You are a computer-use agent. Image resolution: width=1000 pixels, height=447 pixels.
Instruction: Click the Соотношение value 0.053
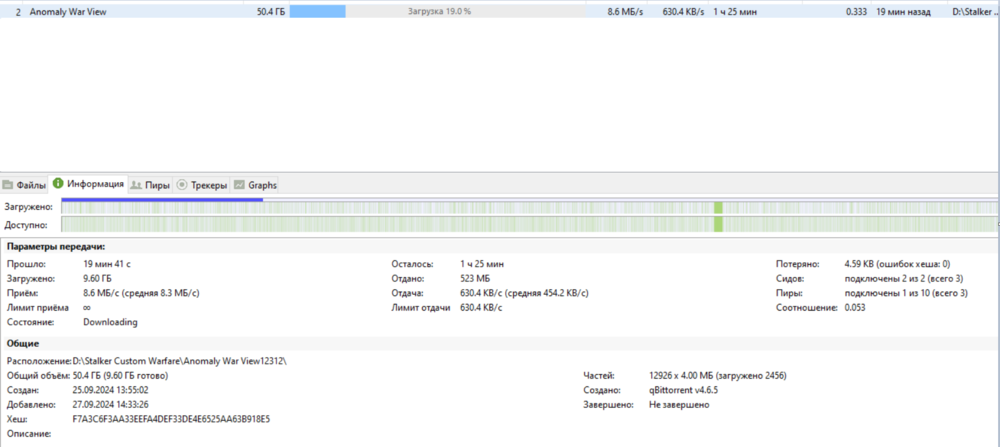pyautogui.click(x=855, y=307)
